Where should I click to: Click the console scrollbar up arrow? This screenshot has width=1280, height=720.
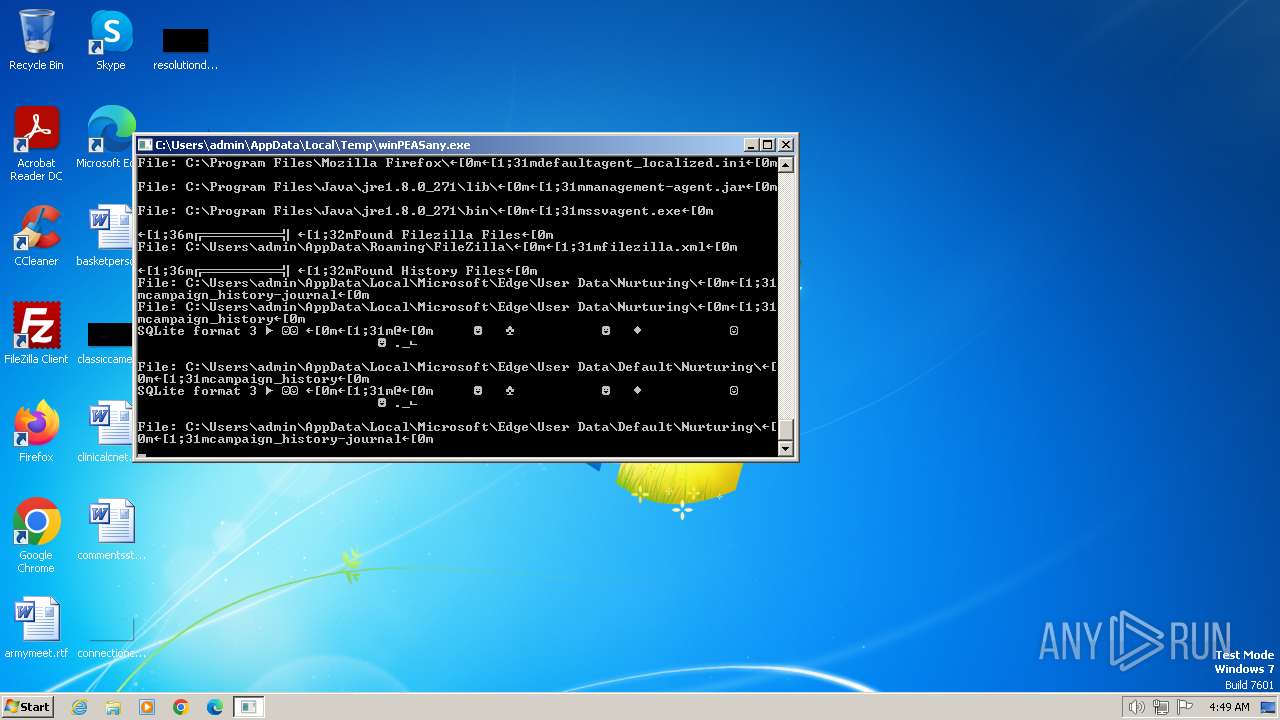click(x=786, y=165)
